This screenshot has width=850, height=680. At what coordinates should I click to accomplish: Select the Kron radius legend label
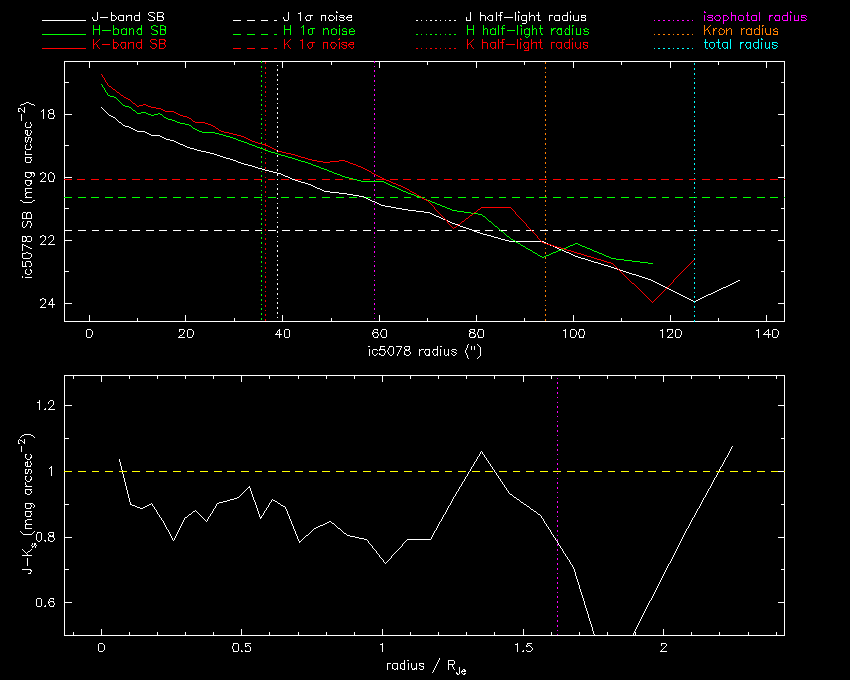click(741, 32)
